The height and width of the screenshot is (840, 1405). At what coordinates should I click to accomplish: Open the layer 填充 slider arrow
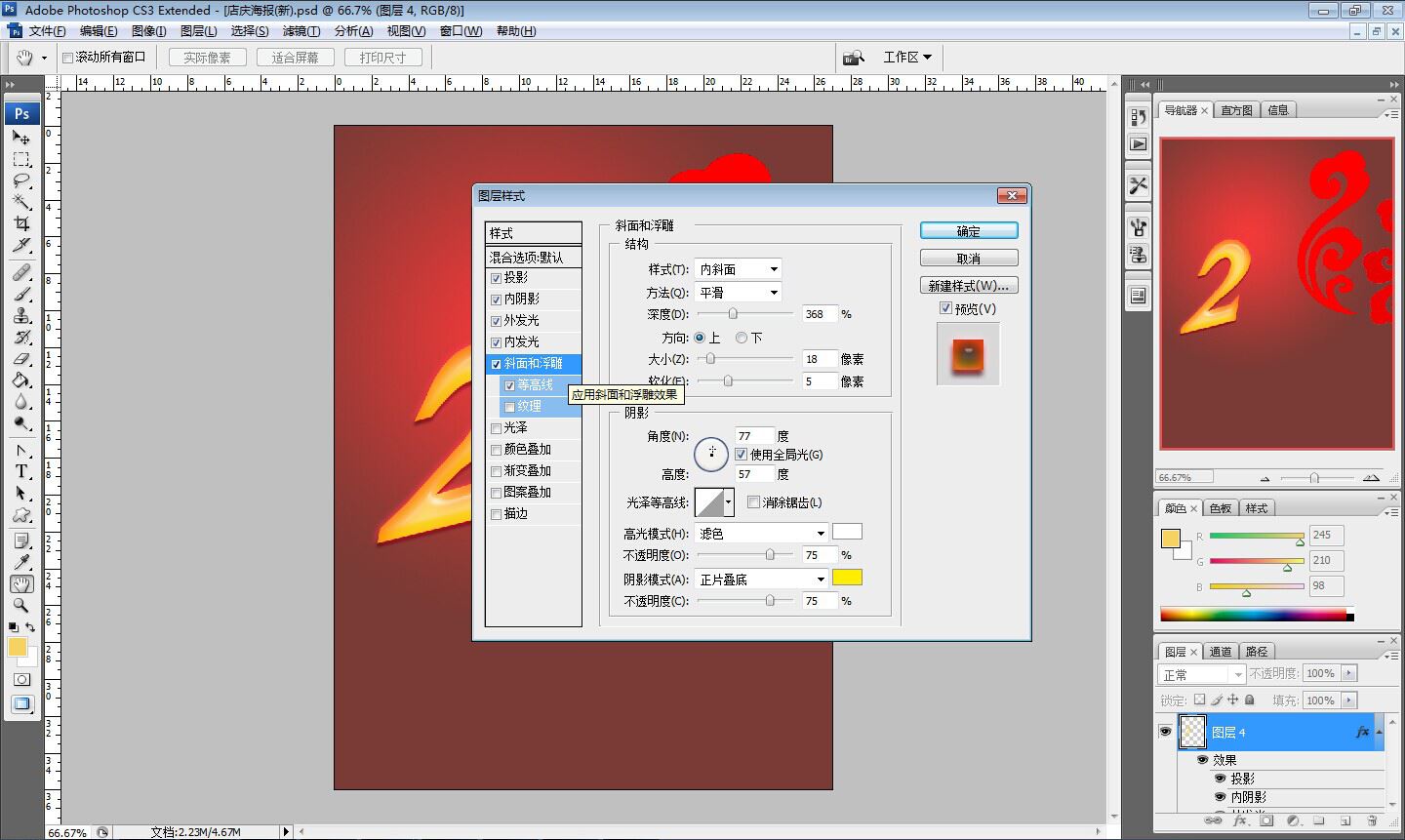[1349, 700]
